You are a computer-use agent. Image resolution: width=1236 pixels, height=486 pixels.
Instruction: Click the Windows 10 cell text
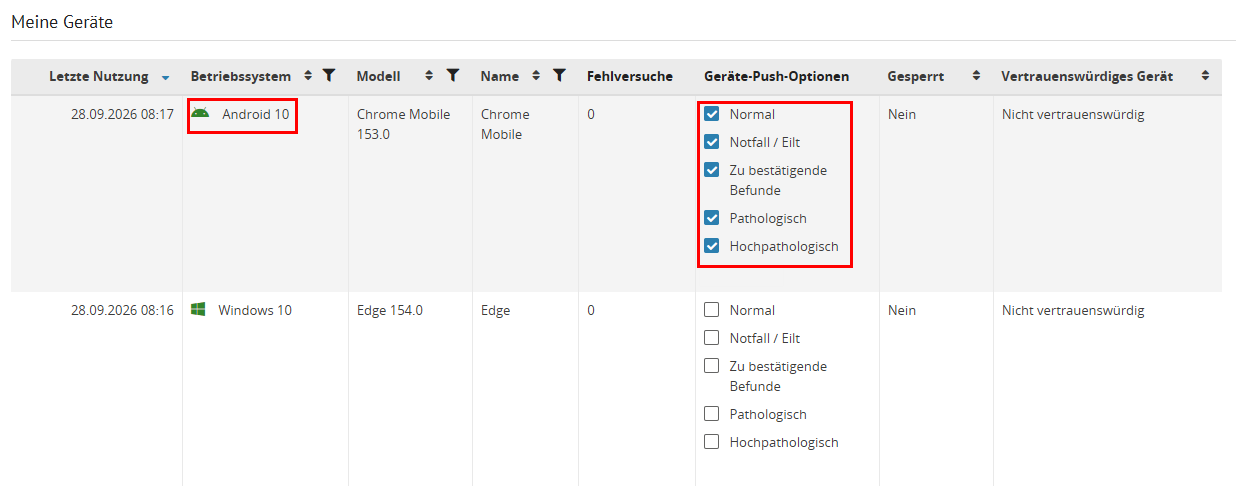pos(255,310)
